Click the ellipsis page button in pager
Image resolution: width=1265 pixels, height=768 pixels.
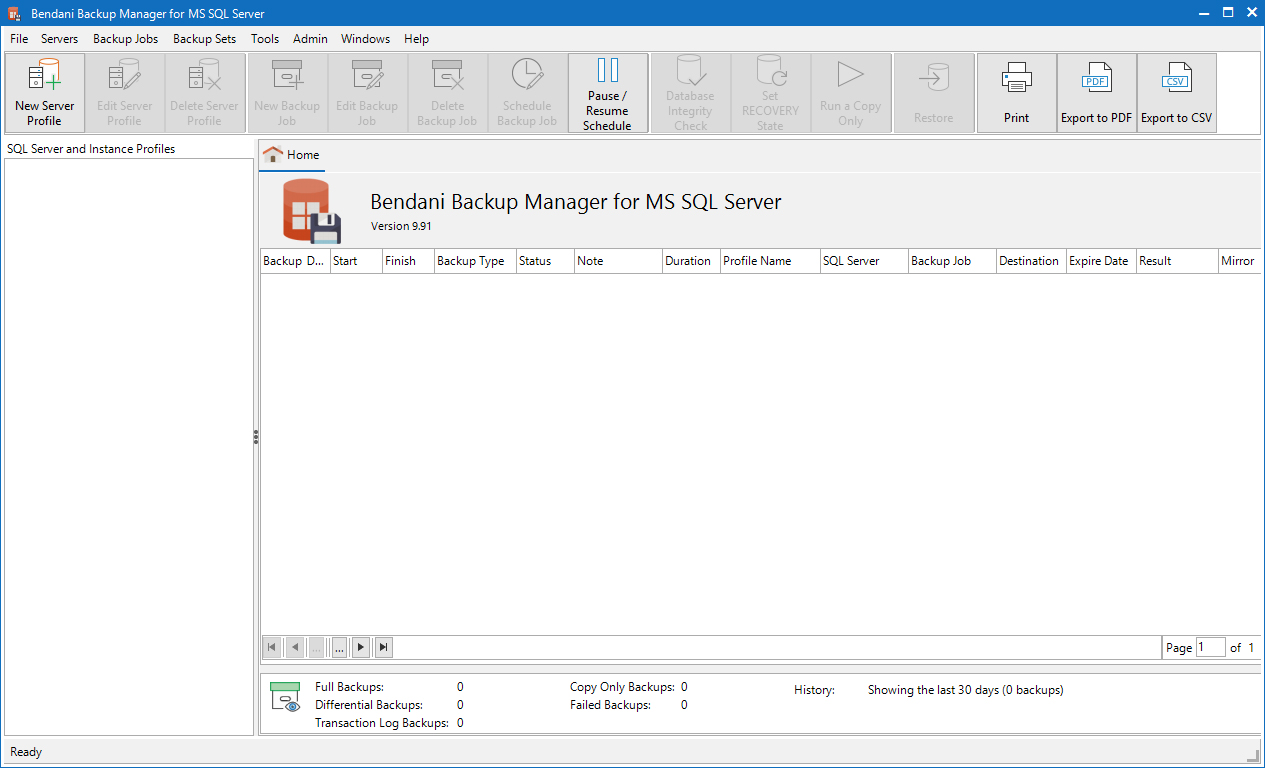[x=339, y=648]
